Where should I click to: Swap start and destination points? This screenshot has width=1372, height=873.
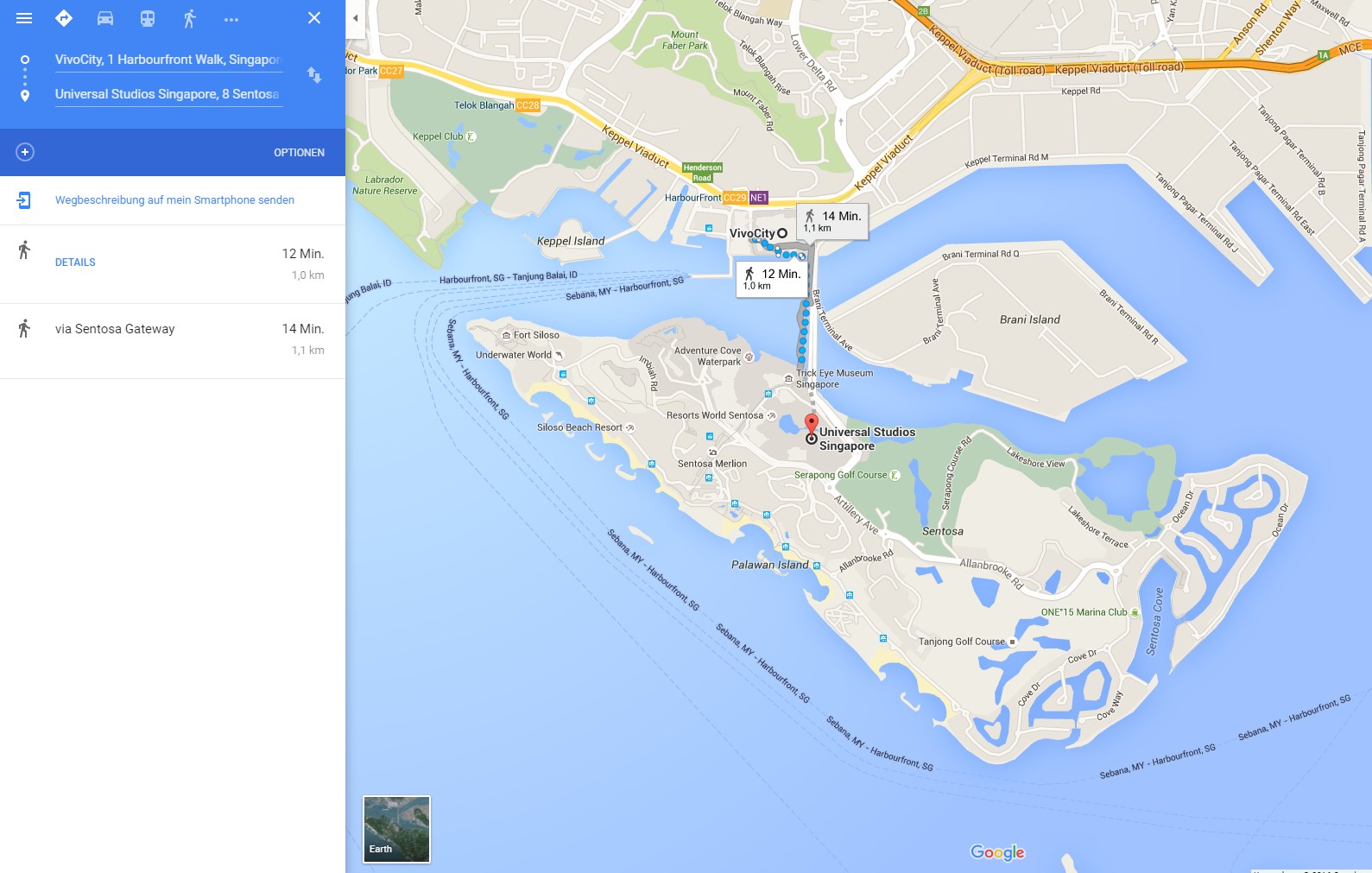(x=314, y=75)
